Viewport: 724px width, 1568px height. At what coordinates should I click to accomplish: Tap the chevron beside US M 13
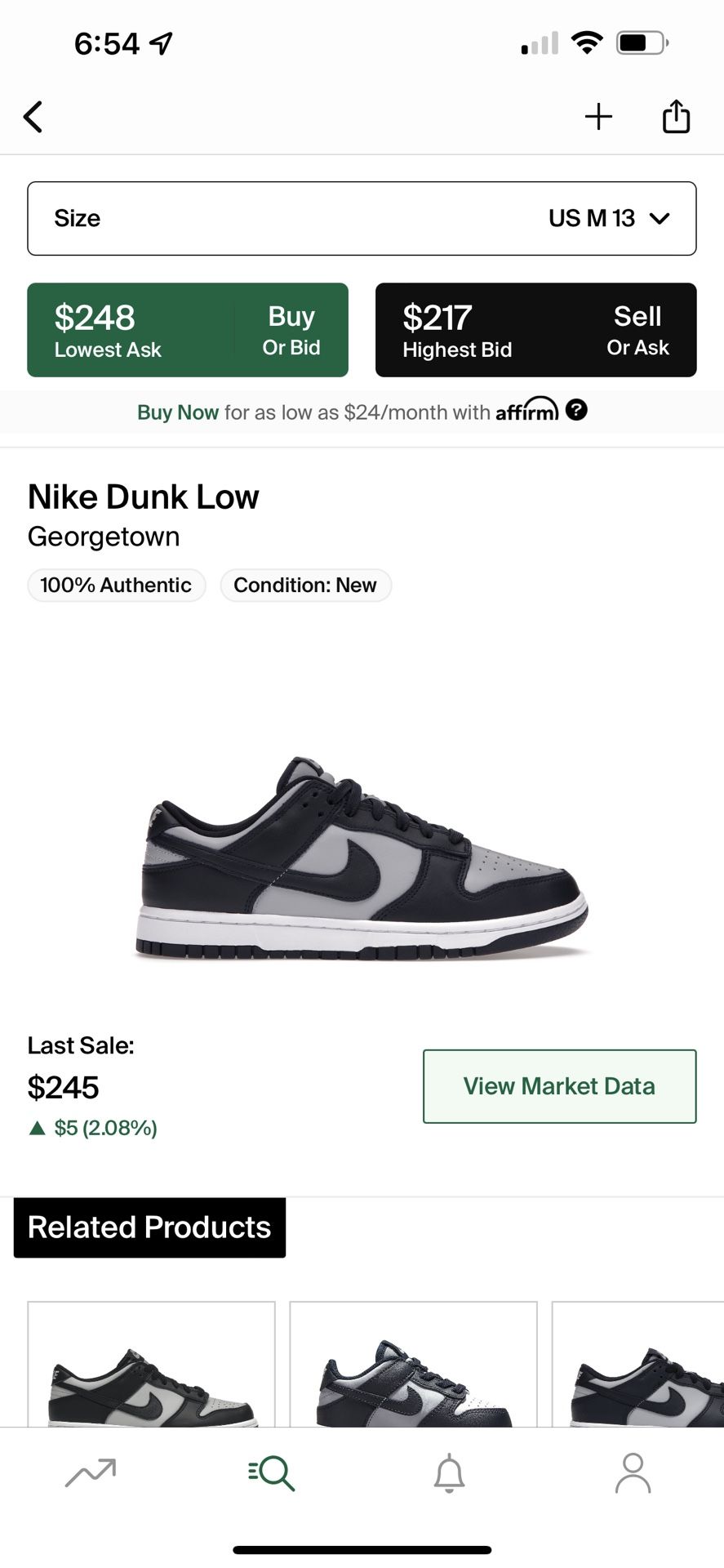(660, 218)
